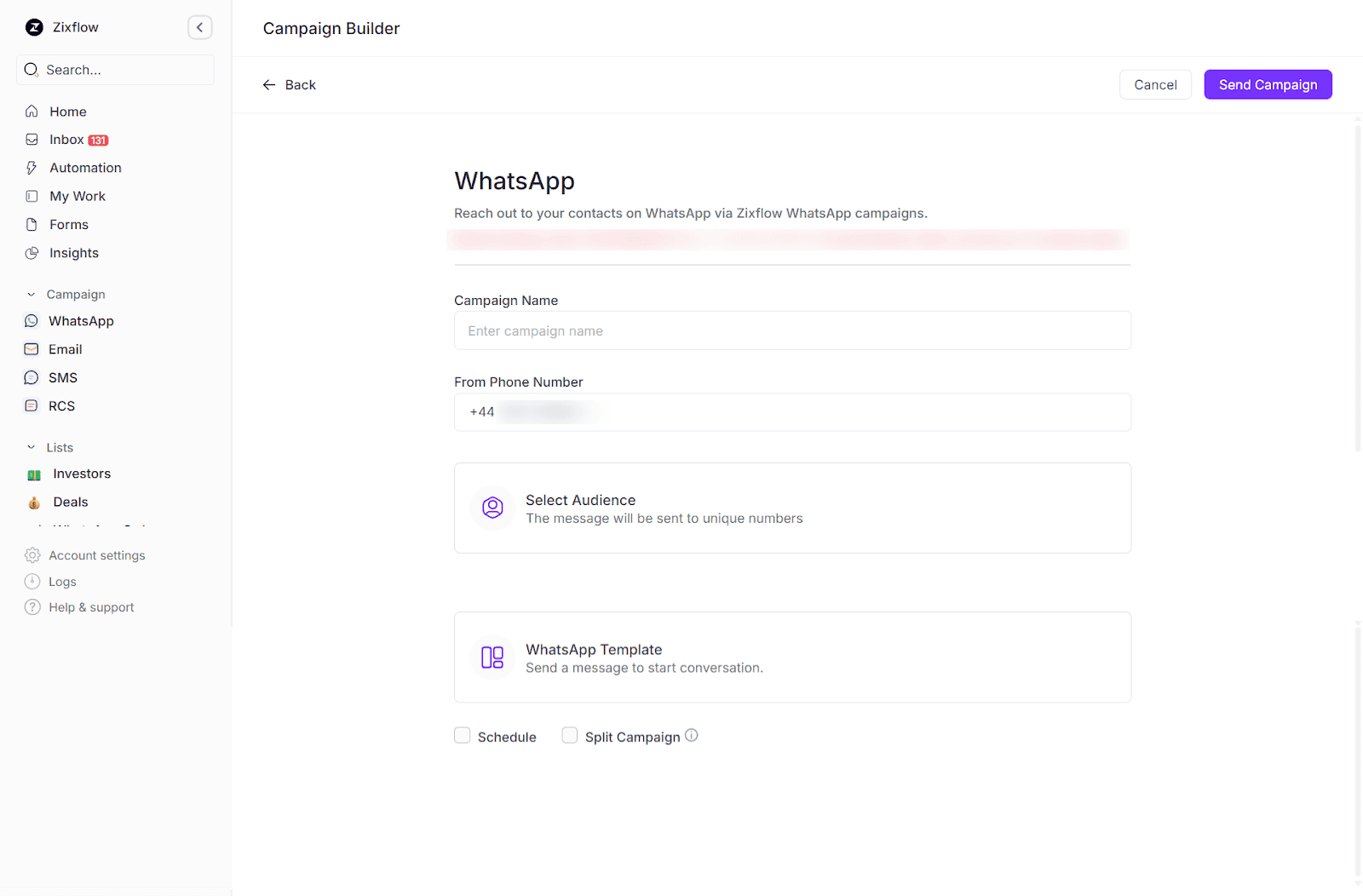This screenshot has width=1363, height=896.
Task: Enable the Split Campaign checkbox
Action: coord(569,735)
